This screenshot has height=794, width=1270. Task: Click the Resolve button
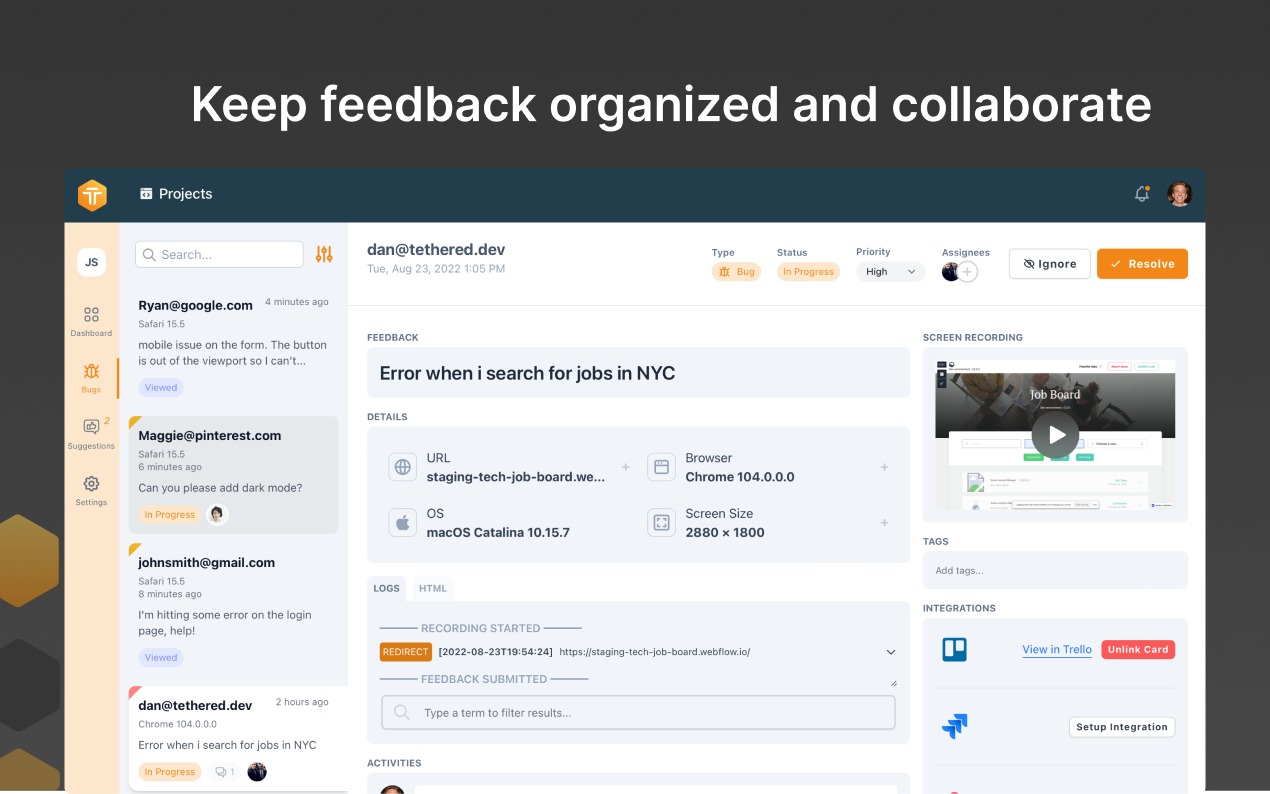1142,264
